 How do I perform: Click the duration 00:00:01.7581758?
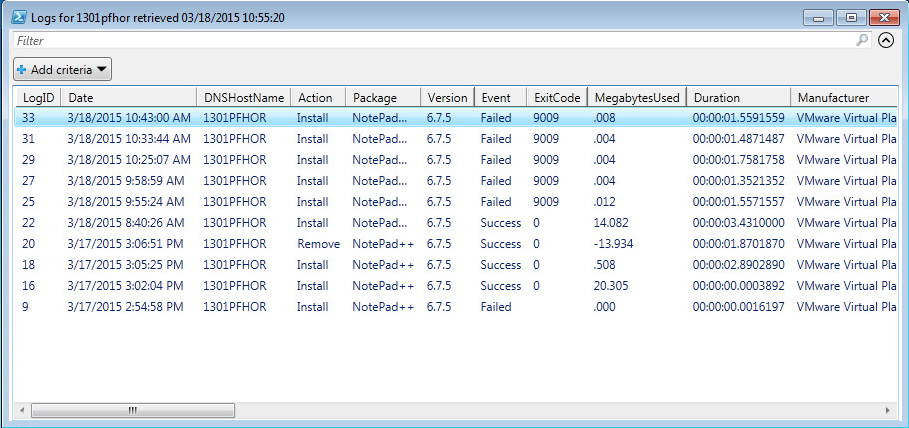739,160
